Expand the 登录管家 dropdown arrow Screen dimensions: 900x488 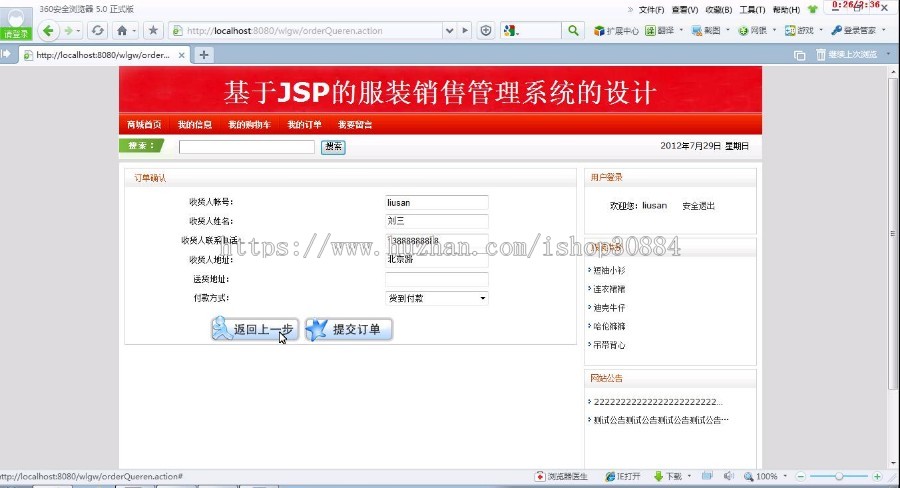click(883, 30)
